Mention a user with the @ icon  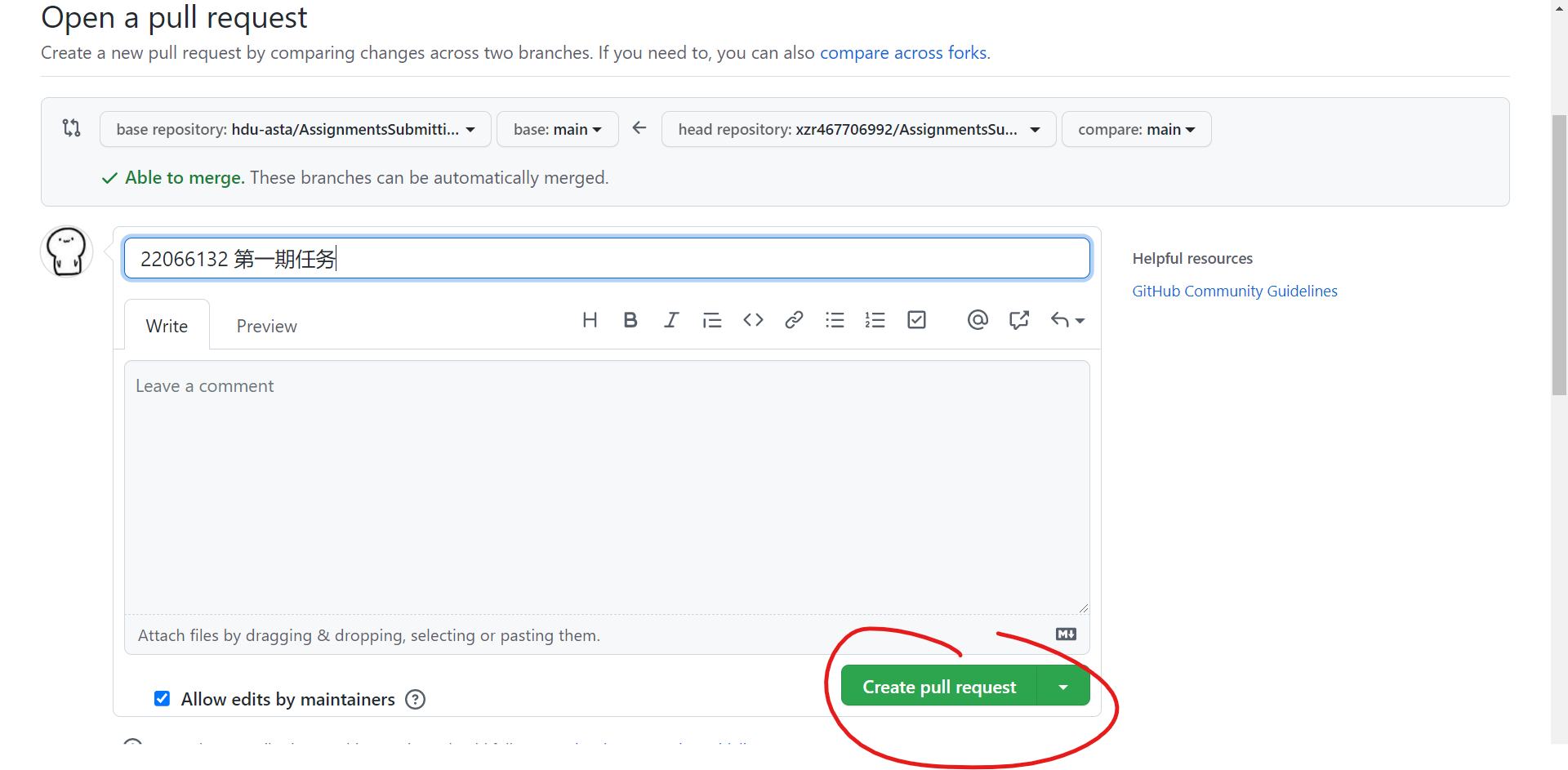[978, 320]
